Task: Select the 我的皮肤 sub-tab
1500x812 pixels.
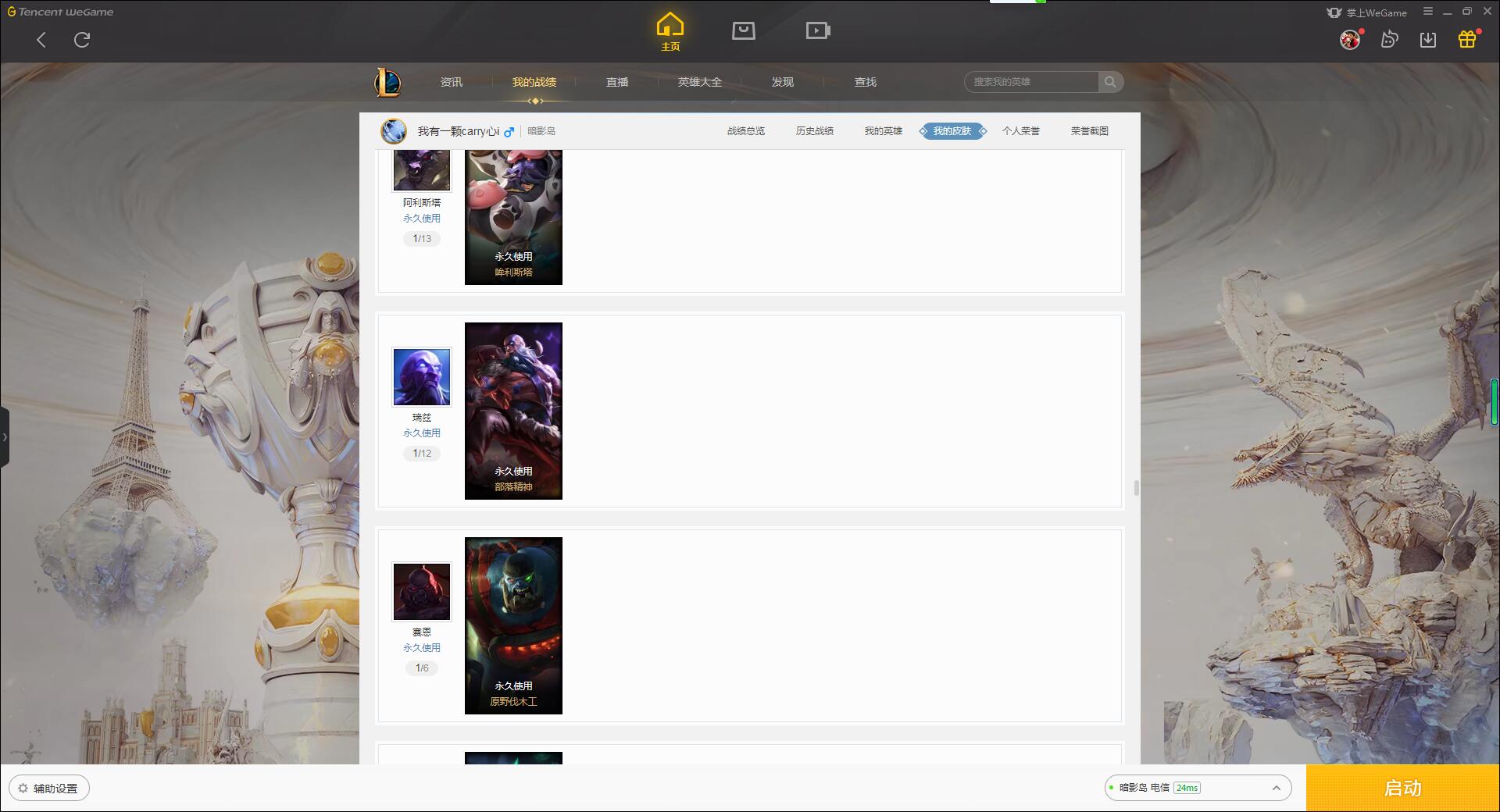Action: point(952,131)
